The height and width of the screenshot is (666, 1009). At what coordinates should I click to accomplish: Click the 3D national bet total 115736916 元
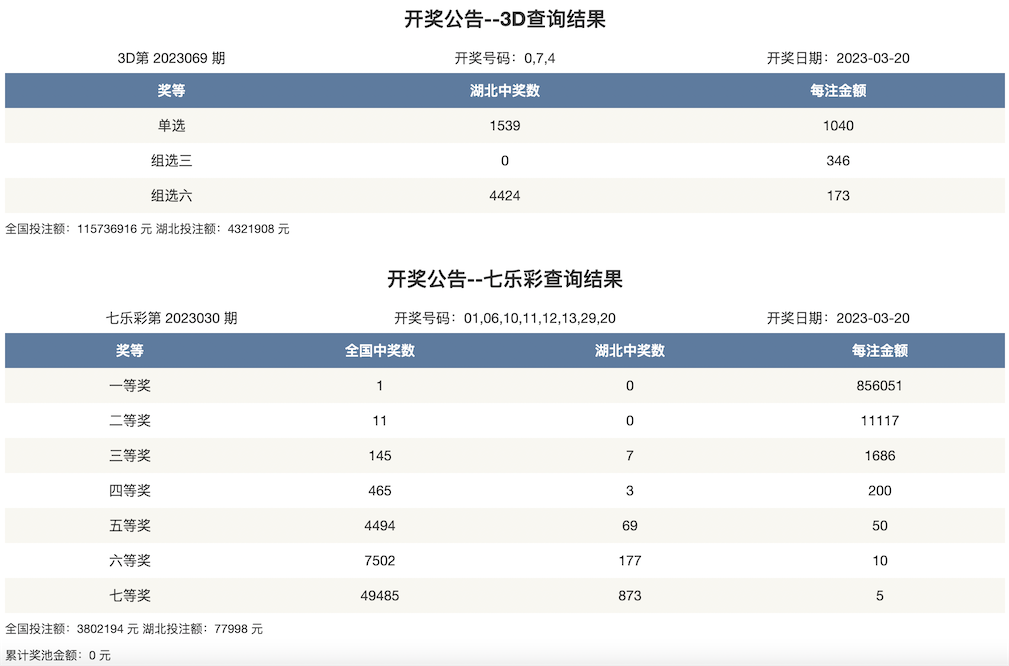[x=115, y=229]
